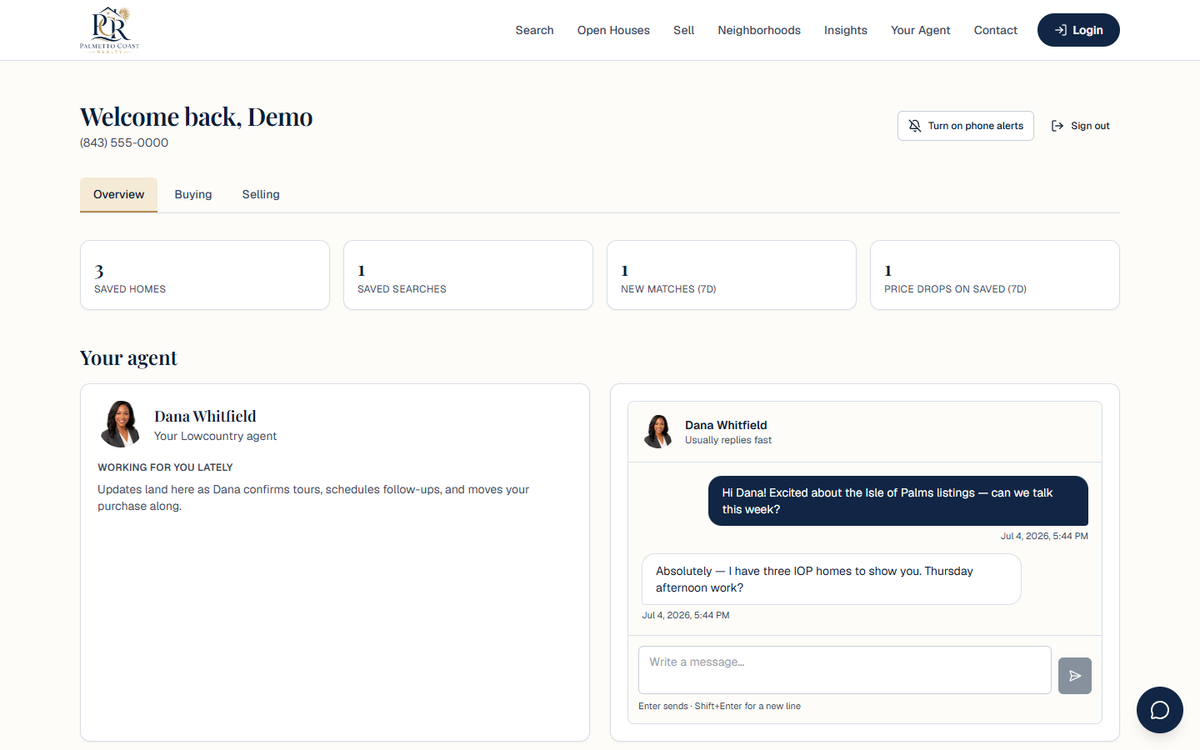Click the Isle of Palms chat message

(898, 501)
